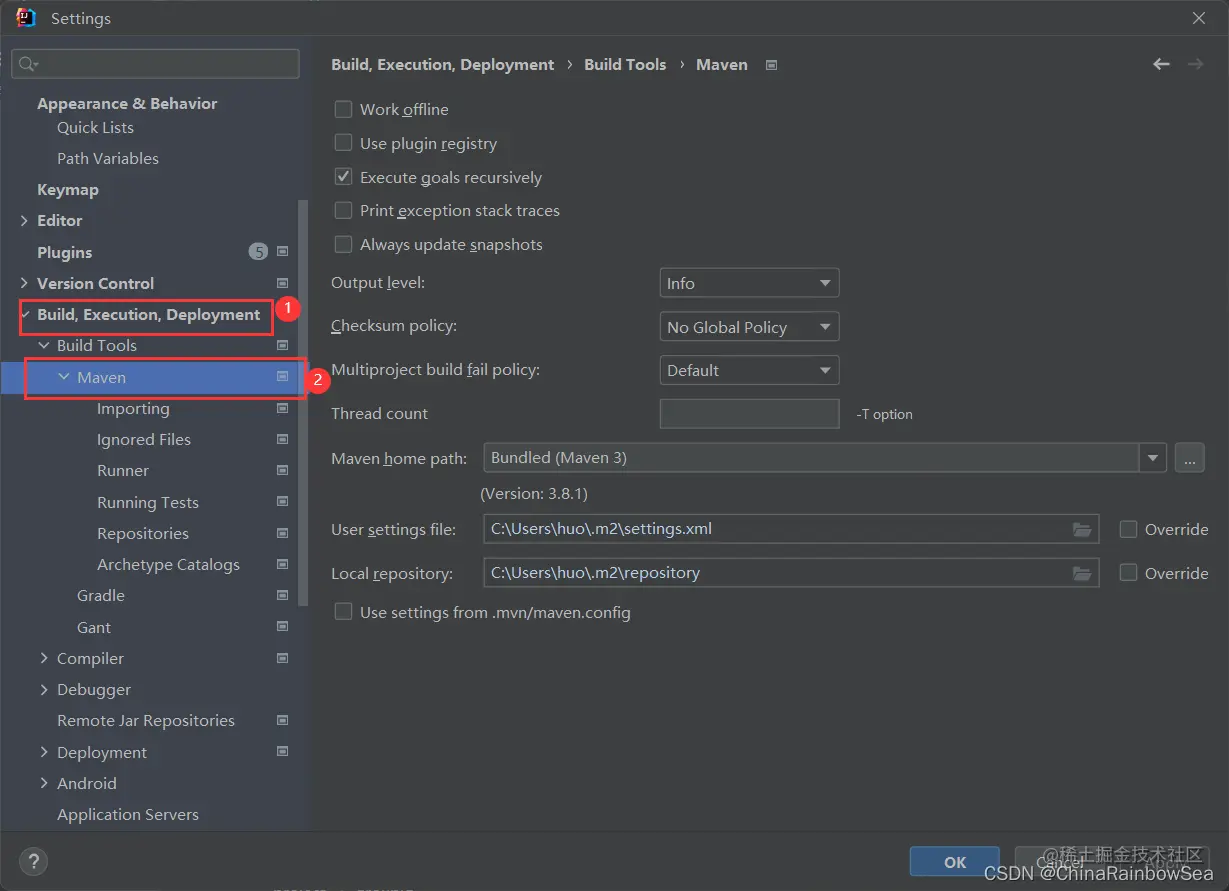Image resolution: width=1229 pixels, height=891 pixels.
Task: Click the forward navigation arrow
Action: [x=1195, y=64]
